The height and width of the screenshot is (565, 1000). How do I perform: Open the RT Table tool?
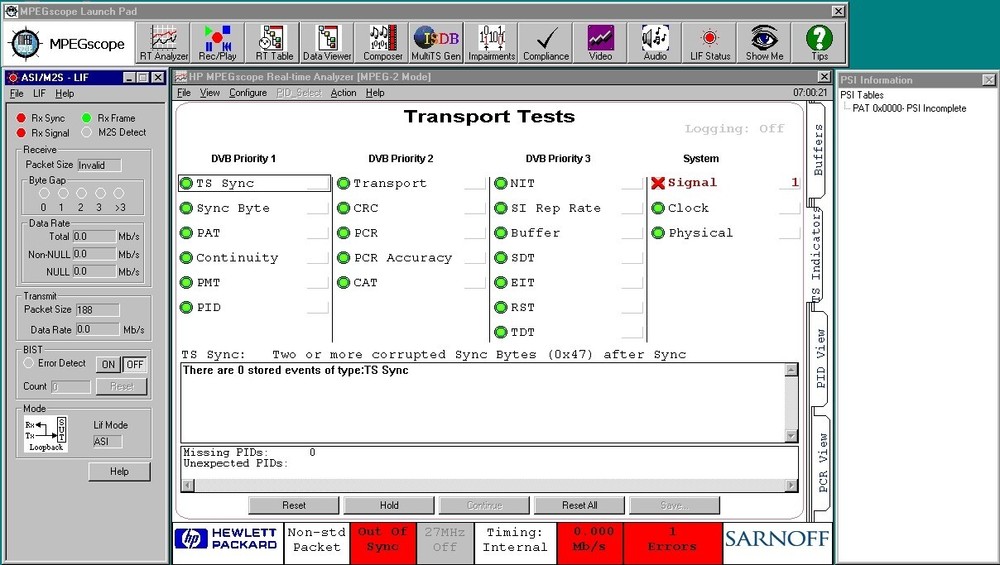(x=274, y=43)
